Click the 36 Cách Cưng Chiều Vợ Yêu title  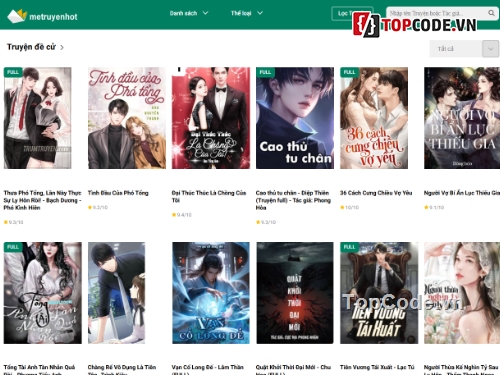pyautogui.click(x=376, y=193)
